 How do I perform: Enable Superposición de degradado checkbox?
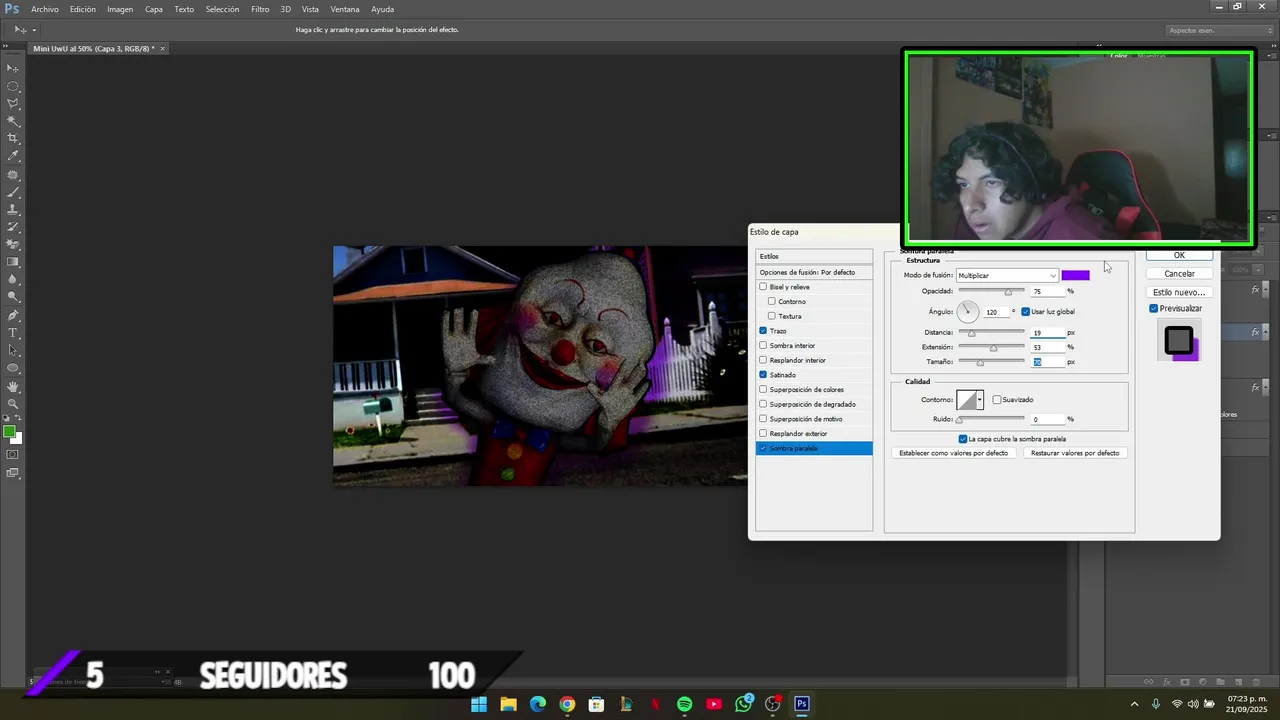click(763, 404)
